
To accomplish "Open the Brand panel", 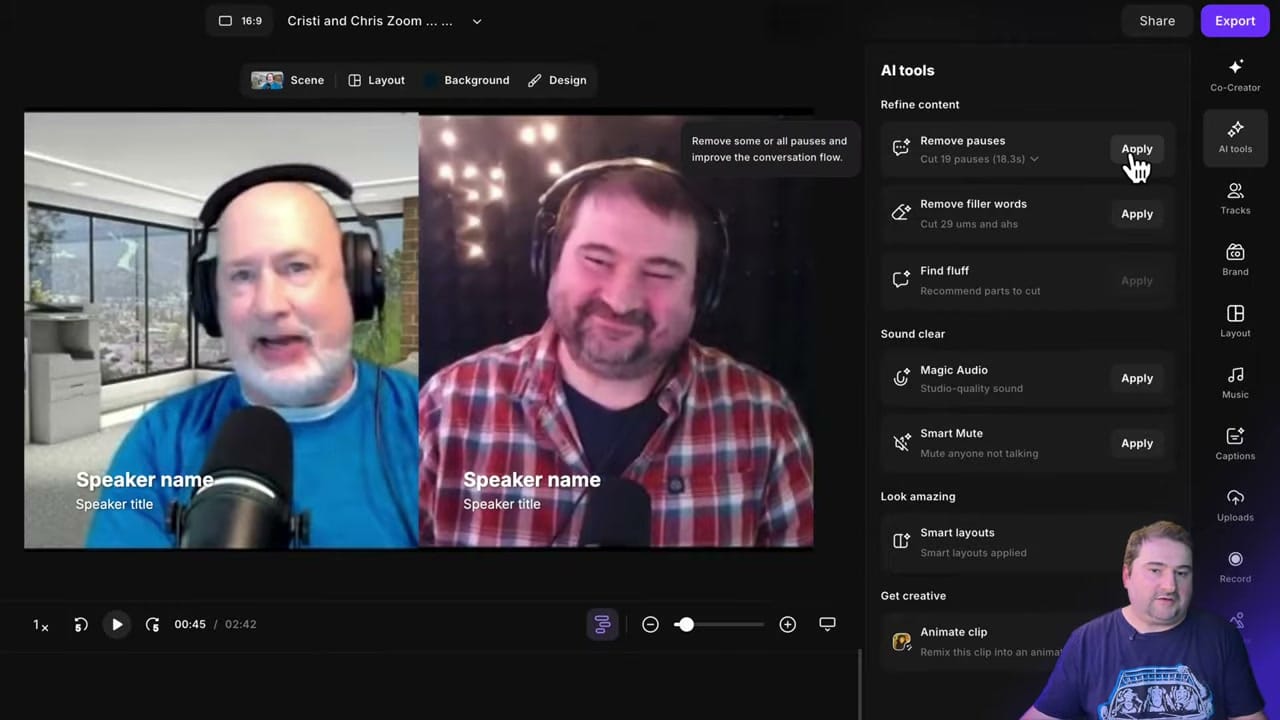I will (x=1235, y=260).
